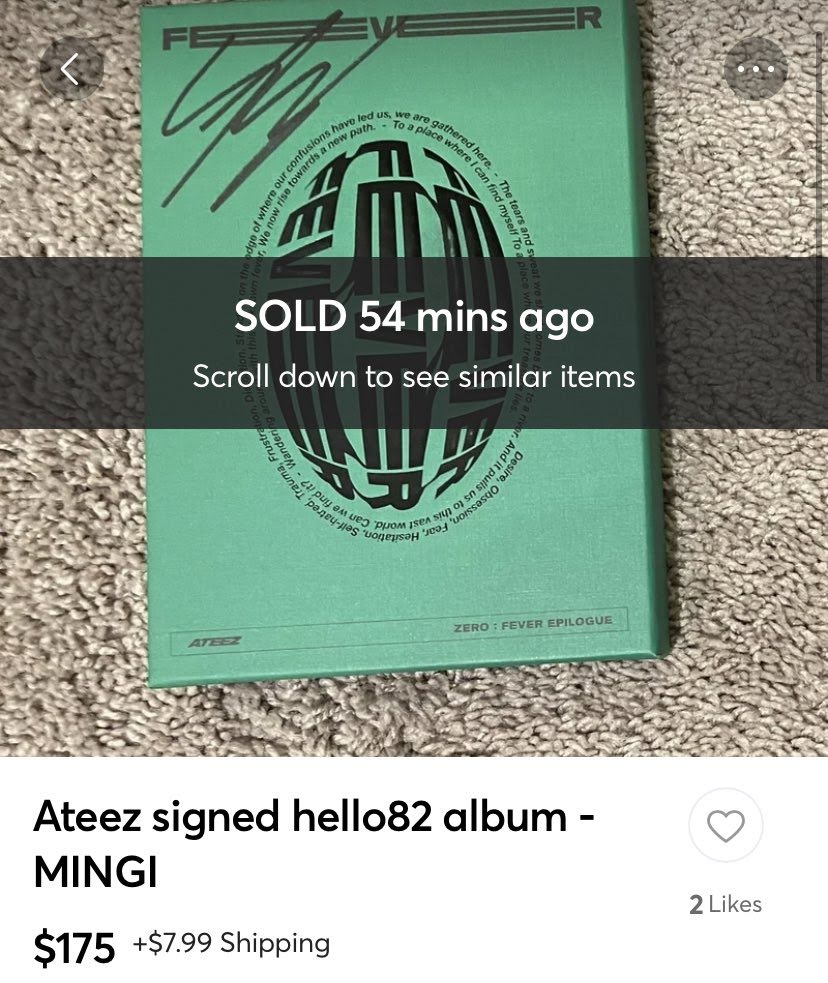Image resolution: width=828 pixels, height=983 pixels.
Task: Click the $175 price
Action: pos(74,946)
